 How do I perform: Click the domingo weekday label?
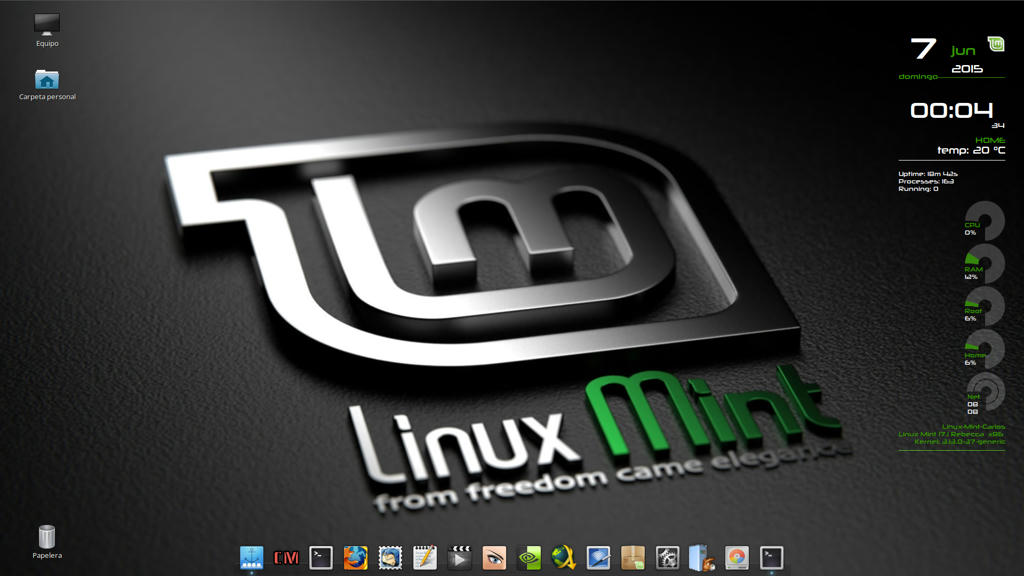click(x=918, y=76)
